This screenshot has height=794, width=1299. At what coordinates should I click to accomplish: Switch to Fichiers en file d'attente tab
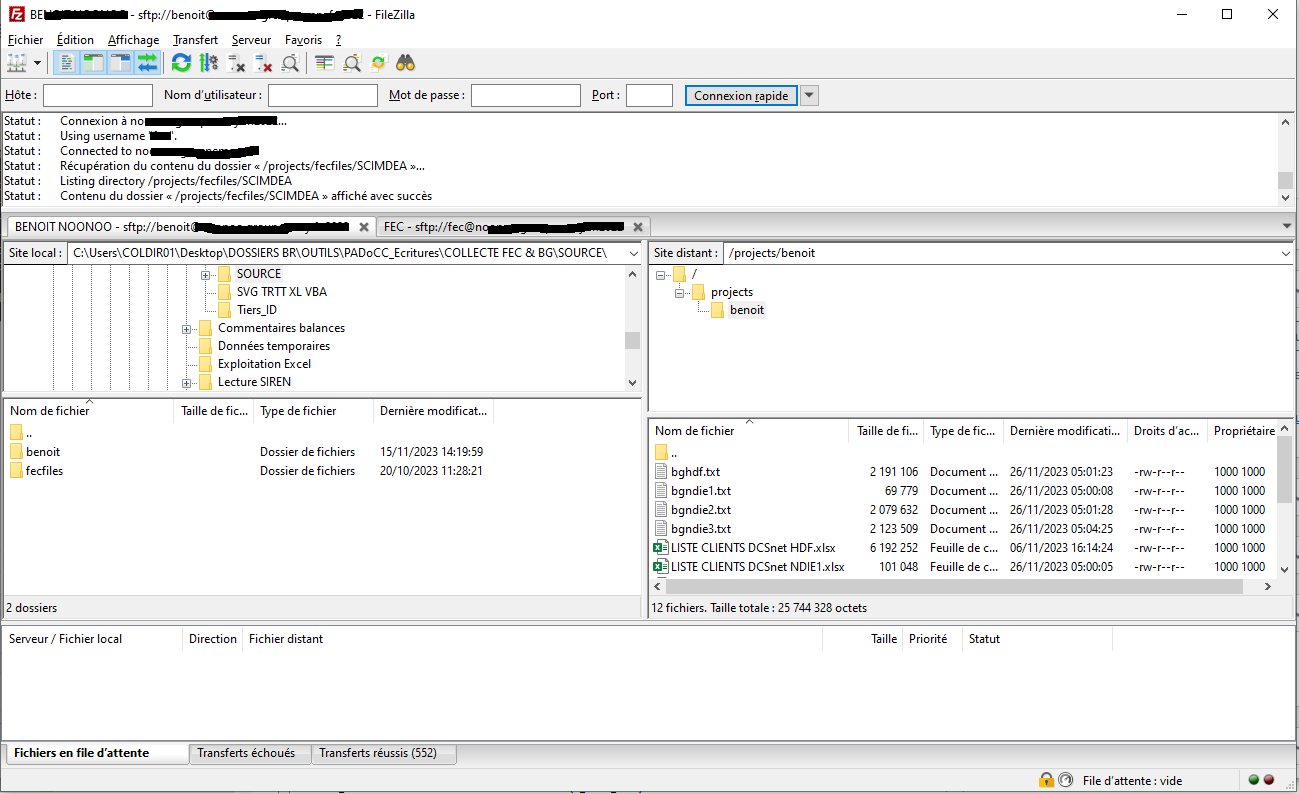click(95, 753)
